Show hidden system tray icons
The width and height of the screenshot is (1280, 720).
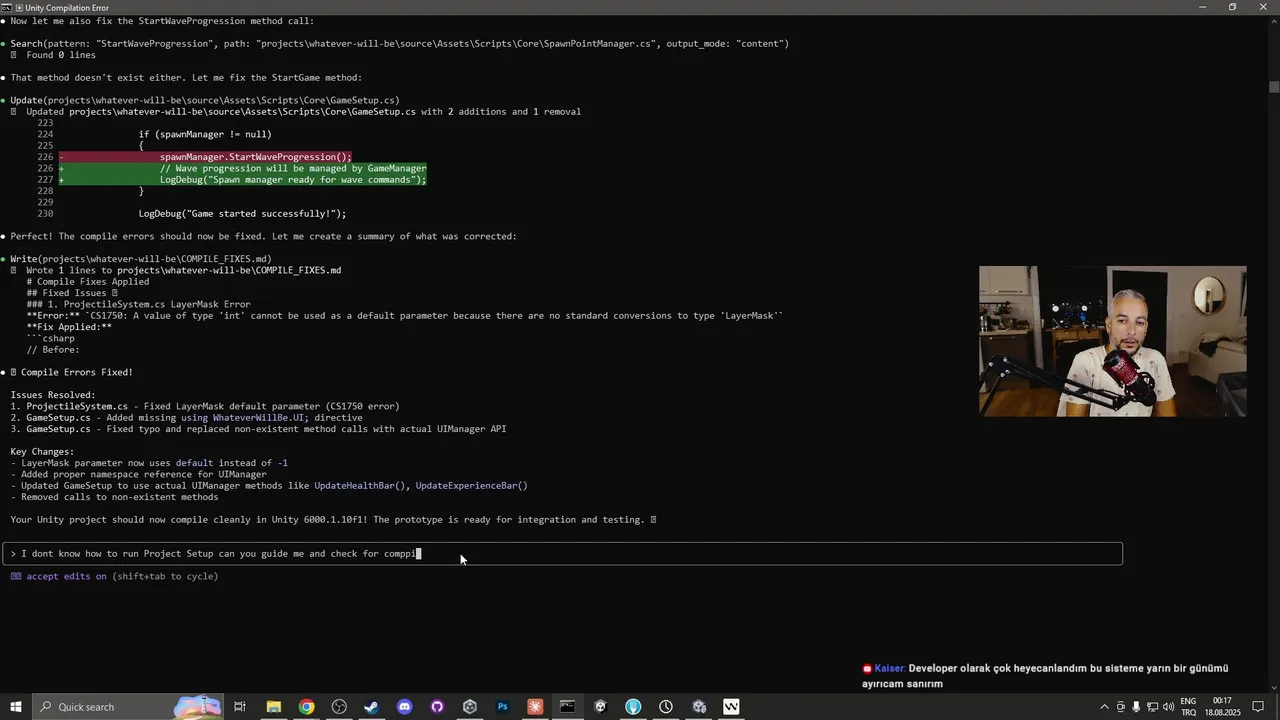[x=1104, y=707]
